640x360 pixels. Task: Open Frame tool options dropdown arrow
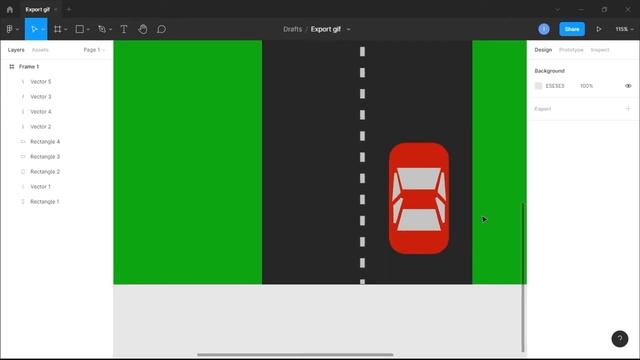(66, 29)
